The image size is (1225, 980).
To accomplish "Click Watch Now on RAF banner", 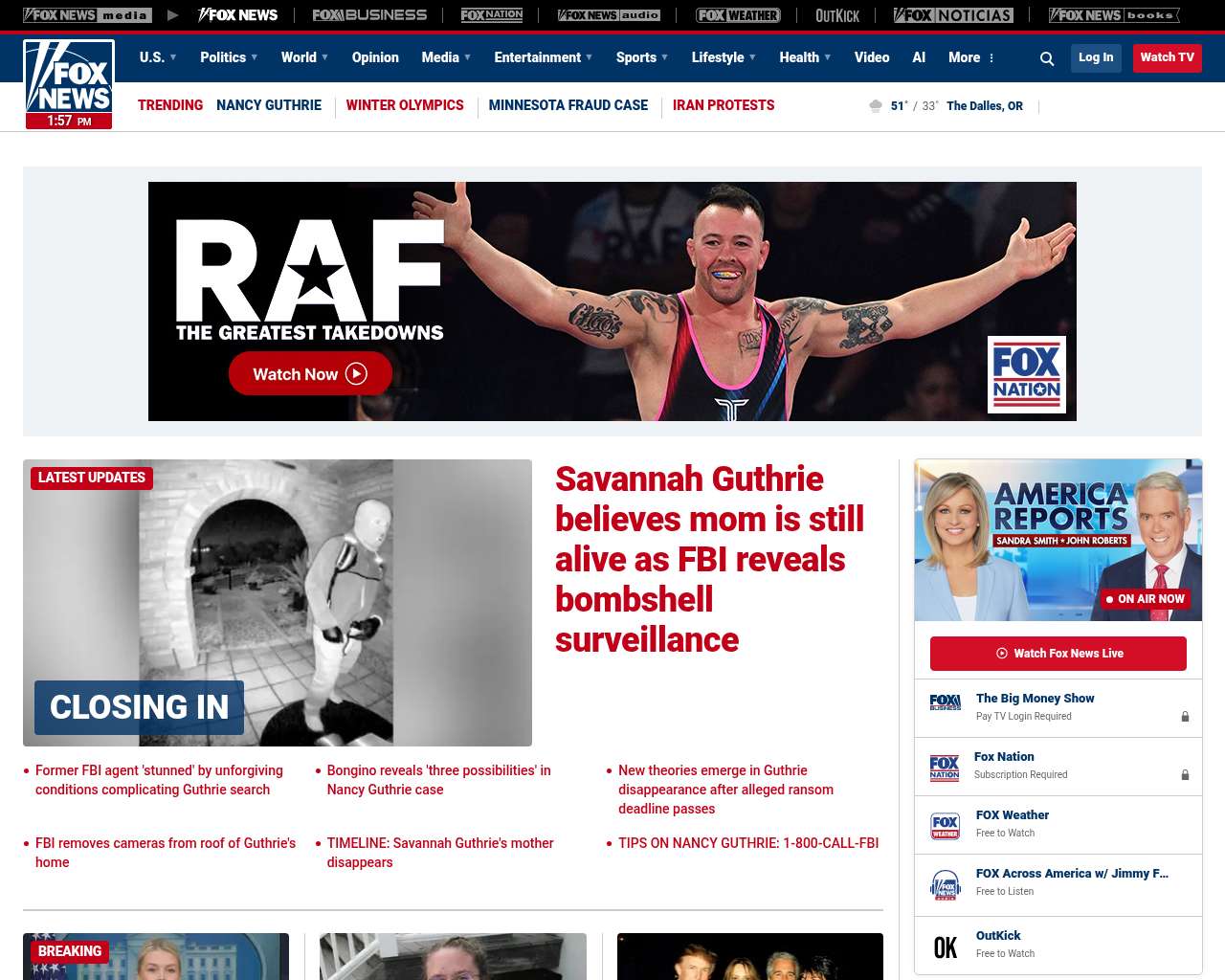I will [310, 374].
